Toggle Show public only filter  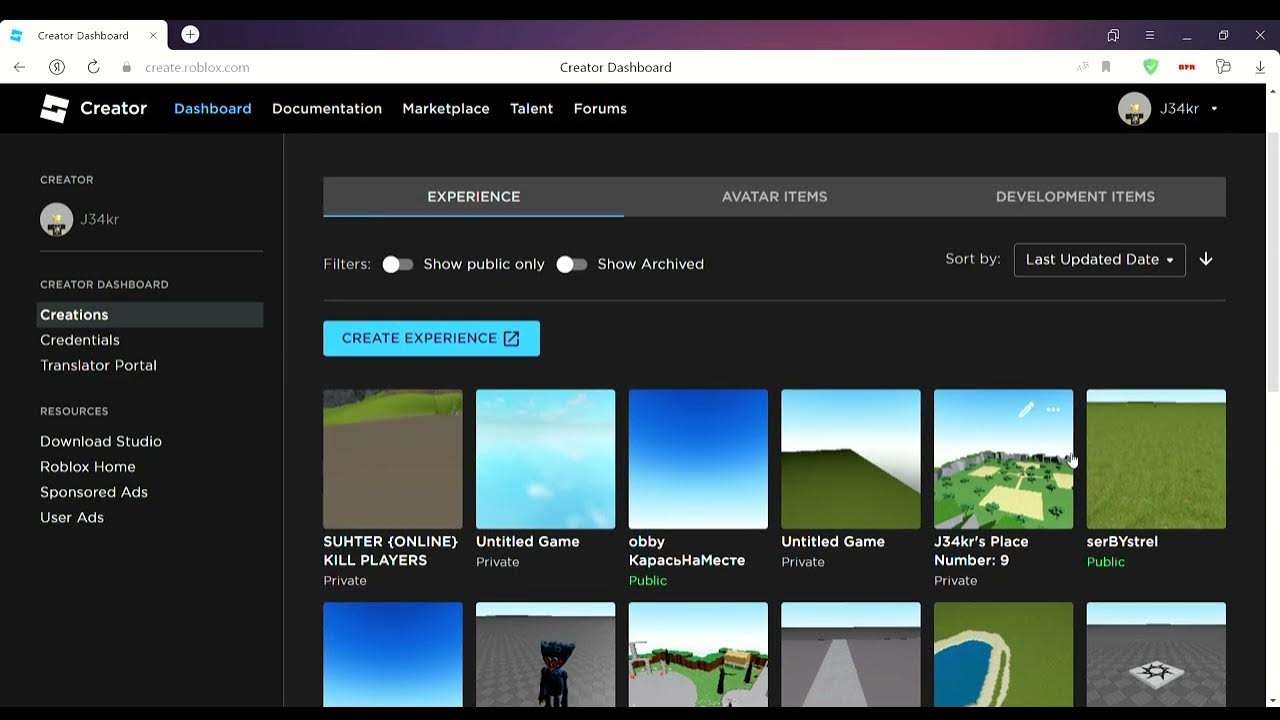[x=398, y=264]
